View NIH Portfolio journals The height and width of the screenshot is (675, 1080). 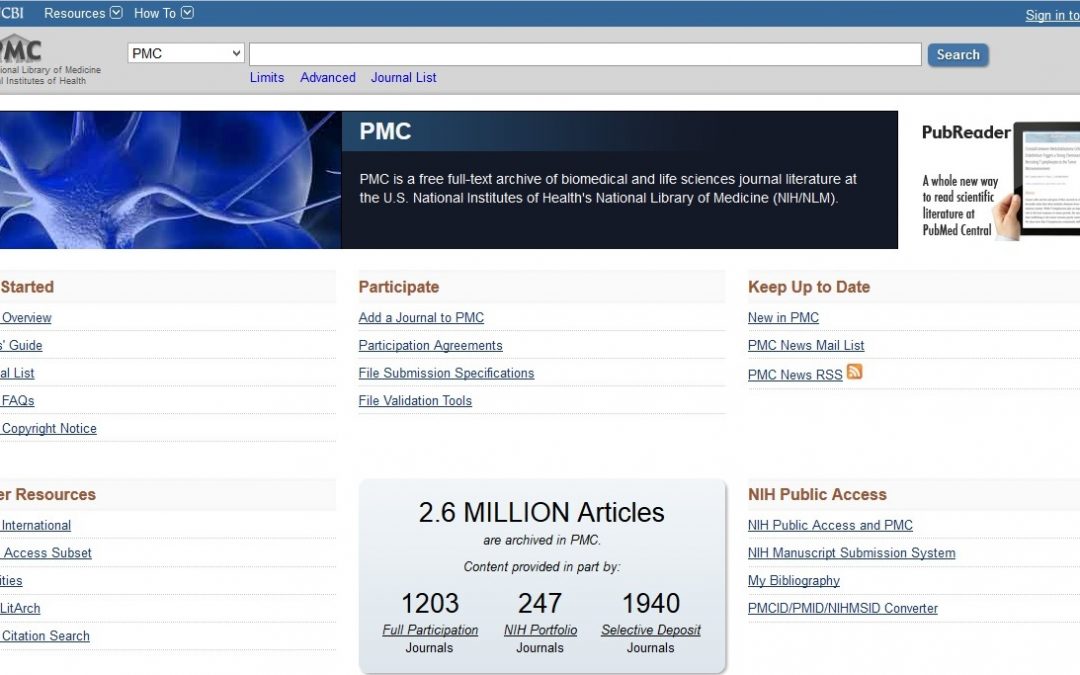(x=540, y=630)
